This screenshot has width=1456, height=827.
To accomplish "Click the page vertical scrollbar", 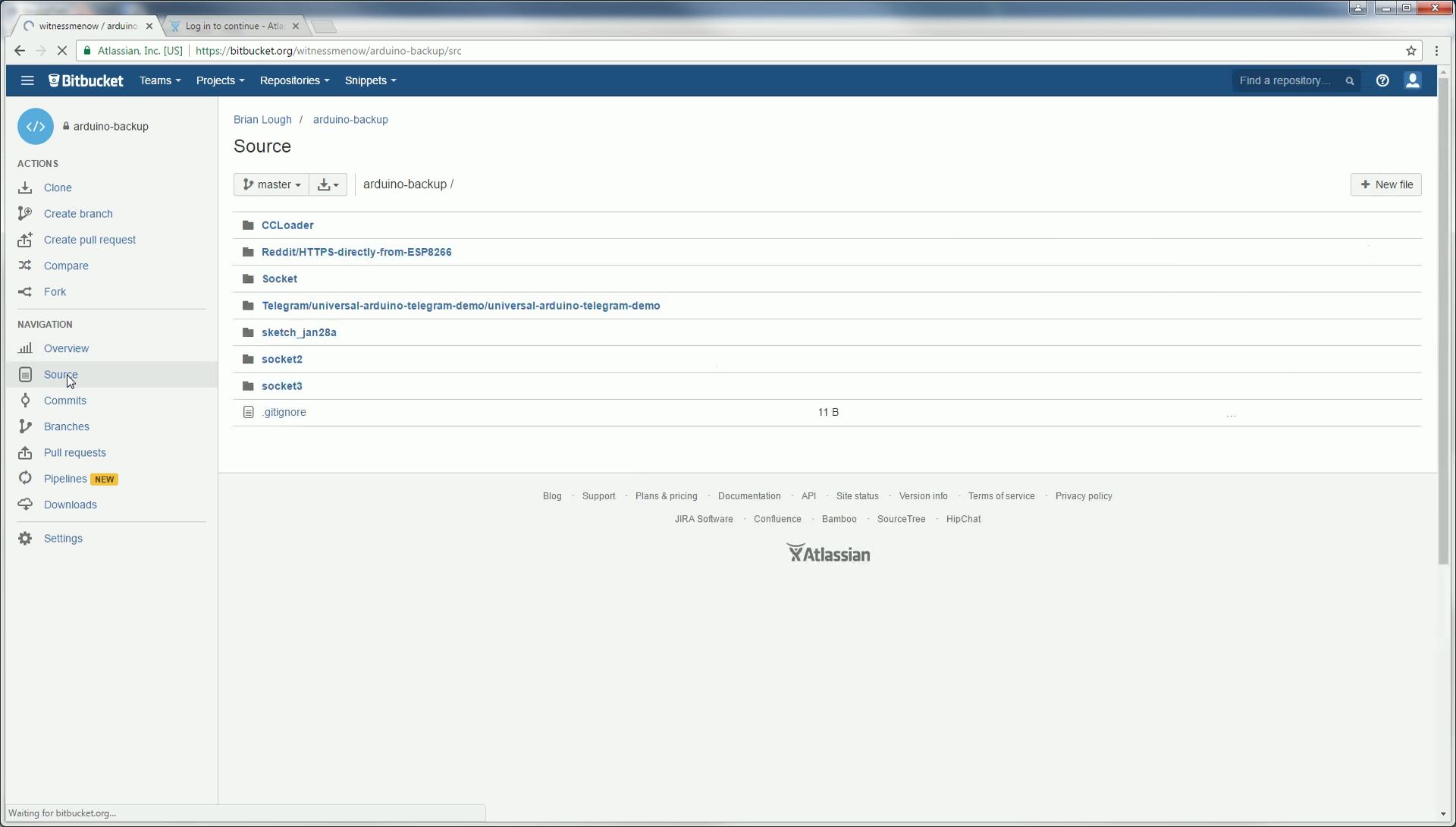I will click(1443, 319).
